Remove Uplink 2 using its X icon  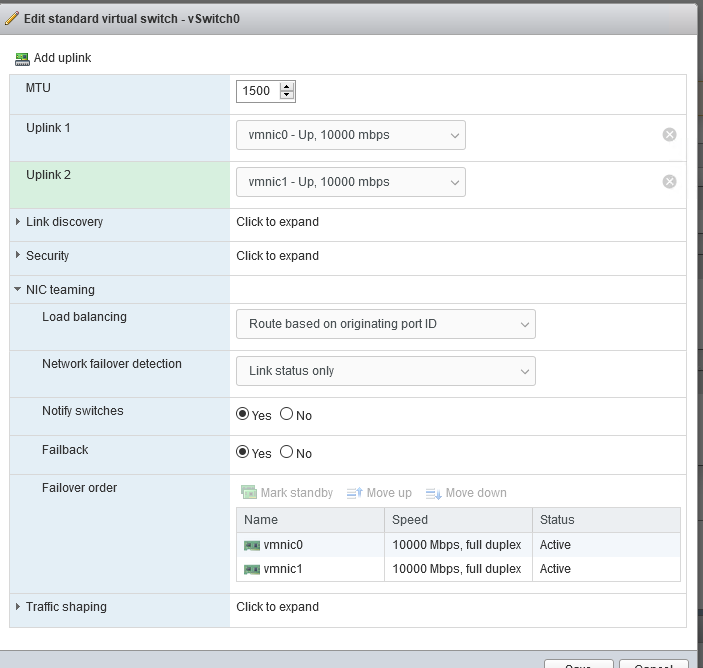[x=669, y=182]
